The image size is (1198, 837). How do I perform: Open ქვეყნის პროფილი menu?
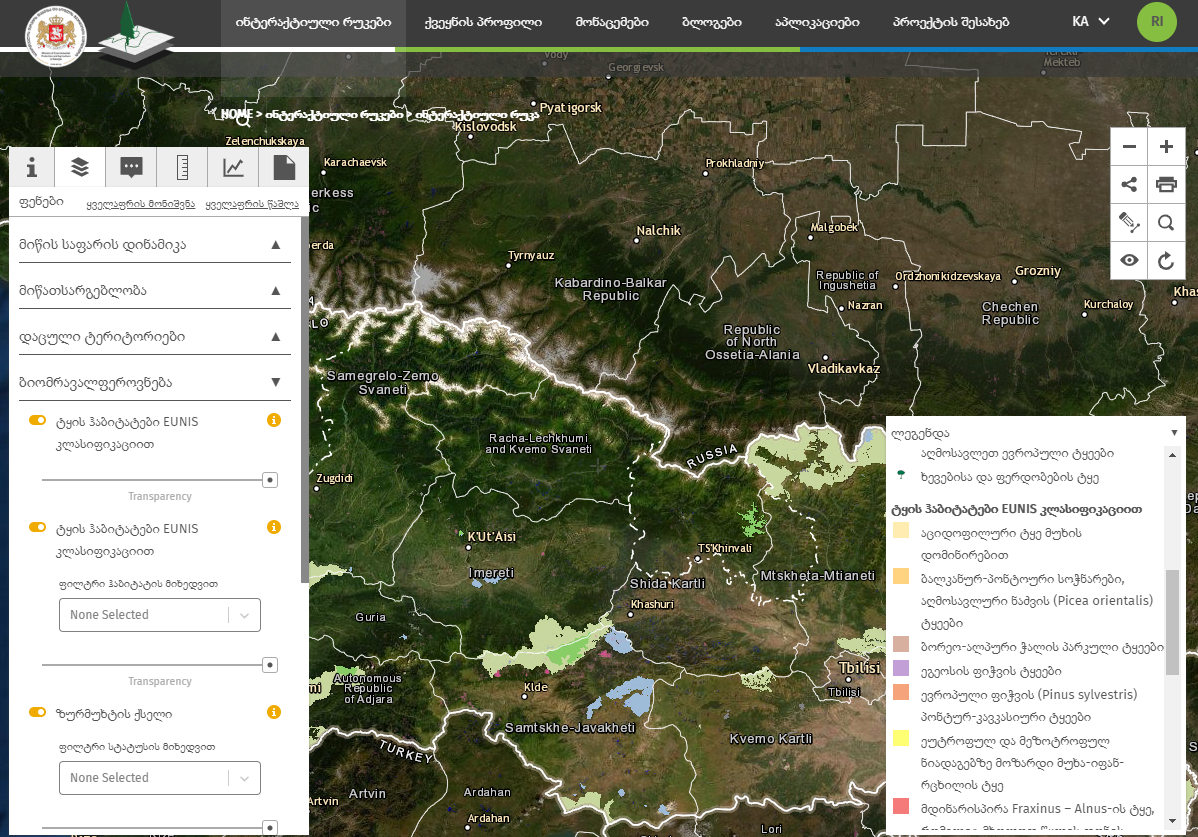click(483, 22)
